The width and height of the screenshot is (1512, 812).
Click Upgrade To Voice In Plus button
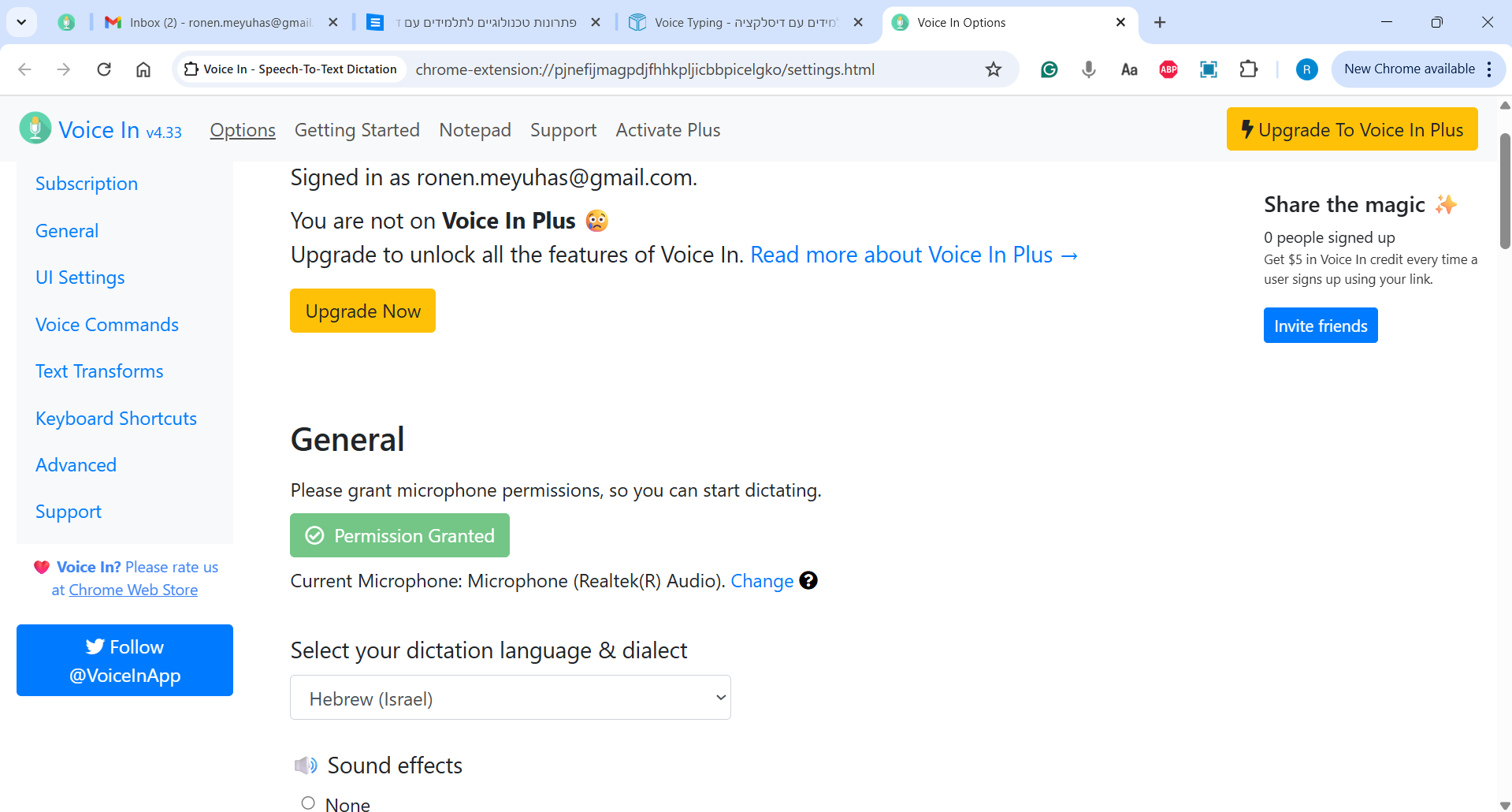(1352, 129)
